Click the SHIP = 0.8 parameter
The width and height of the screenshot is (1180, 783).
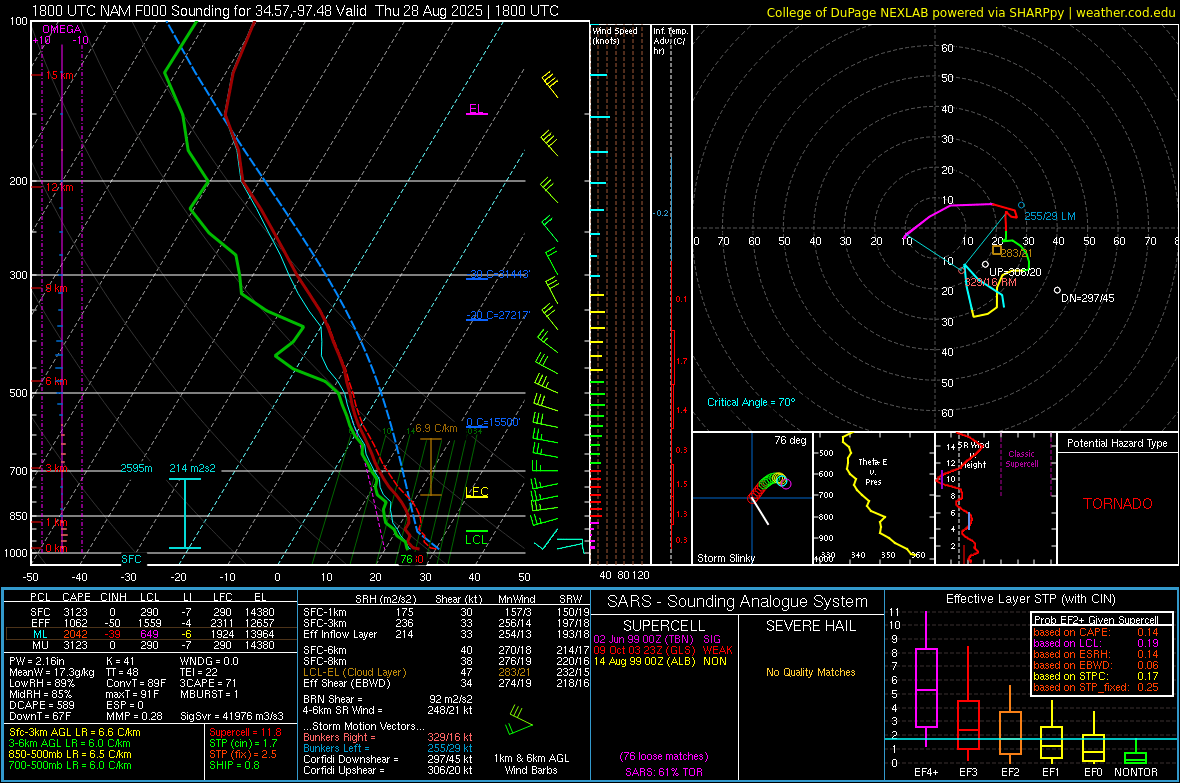234,765
